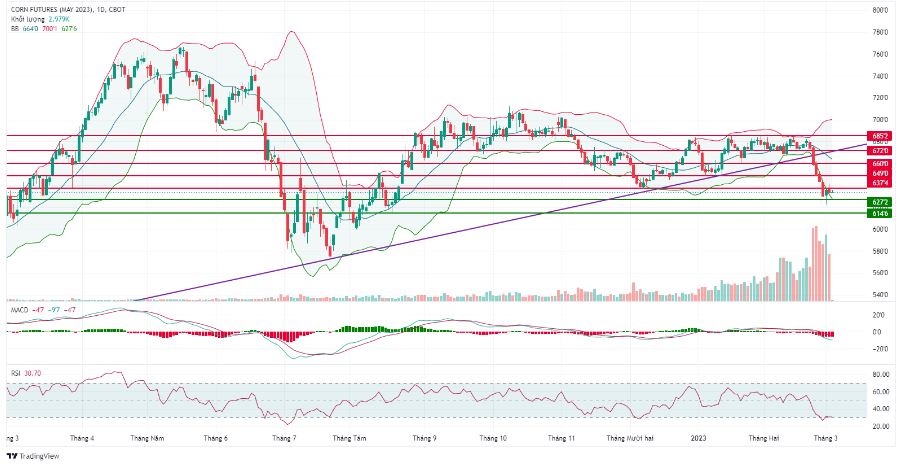This screenshot has width=905, height=468.
Task: Click the Tháng 4 time axis label
Action: tap(82, 439)
